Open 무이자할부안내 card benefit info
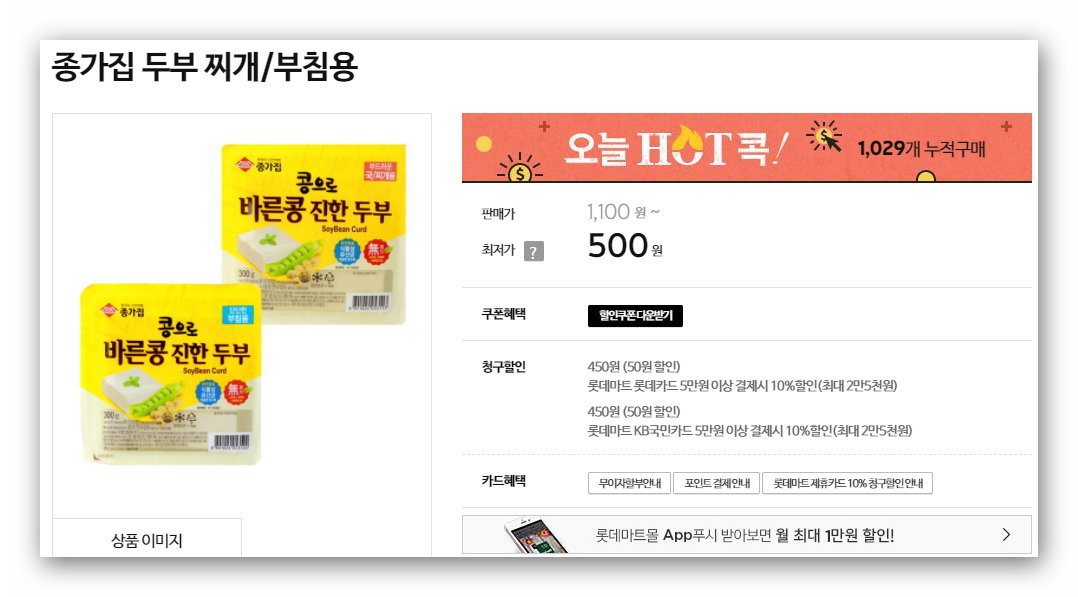The width and height of the screenshot is (1078, 597). [x=630, y=483]
